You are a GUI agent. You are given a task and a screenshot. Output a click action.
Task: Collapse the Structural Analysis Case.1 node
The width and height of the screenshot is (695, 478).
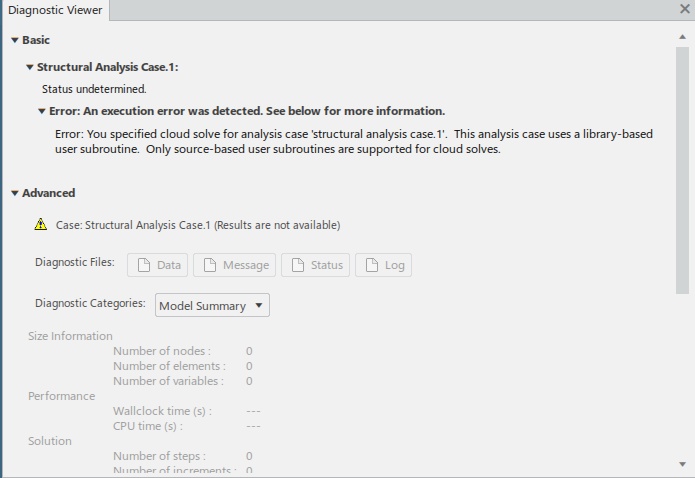(30, 67)
